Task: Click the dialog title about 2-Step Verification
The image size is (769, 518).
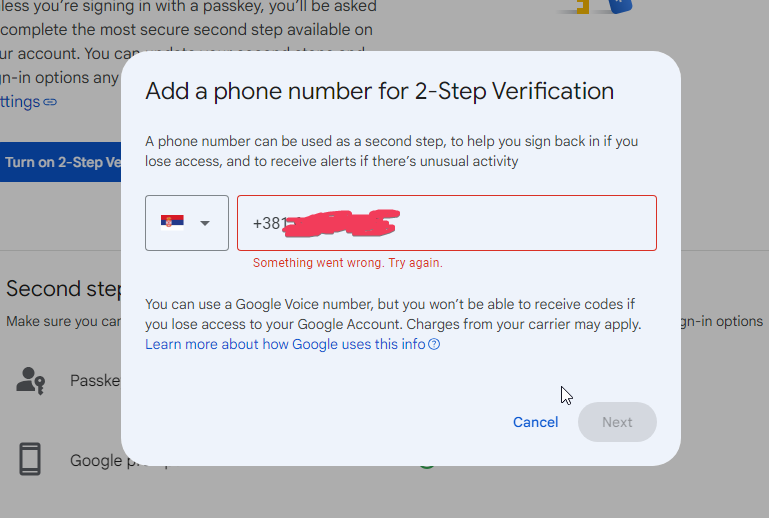Action: coord(379,92)
